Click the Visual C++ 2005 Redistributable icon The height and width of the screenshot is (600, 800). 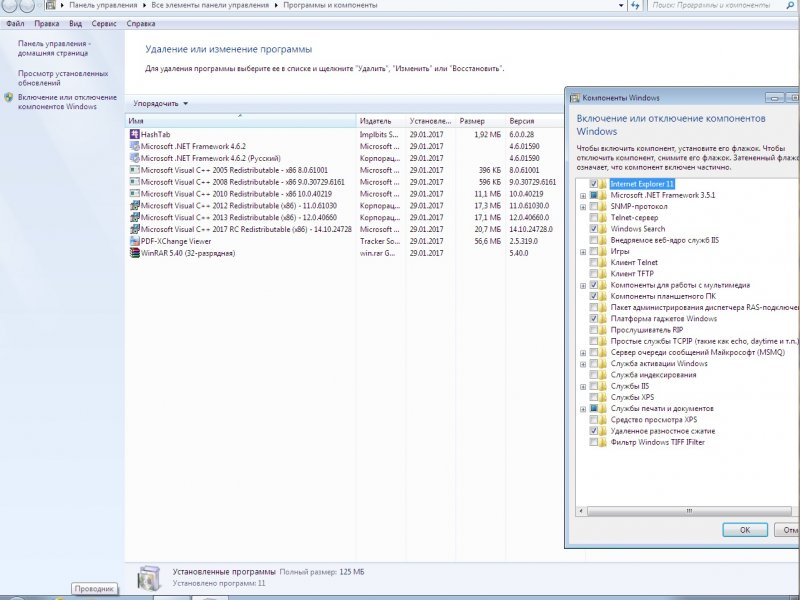(x=135, y=170)
